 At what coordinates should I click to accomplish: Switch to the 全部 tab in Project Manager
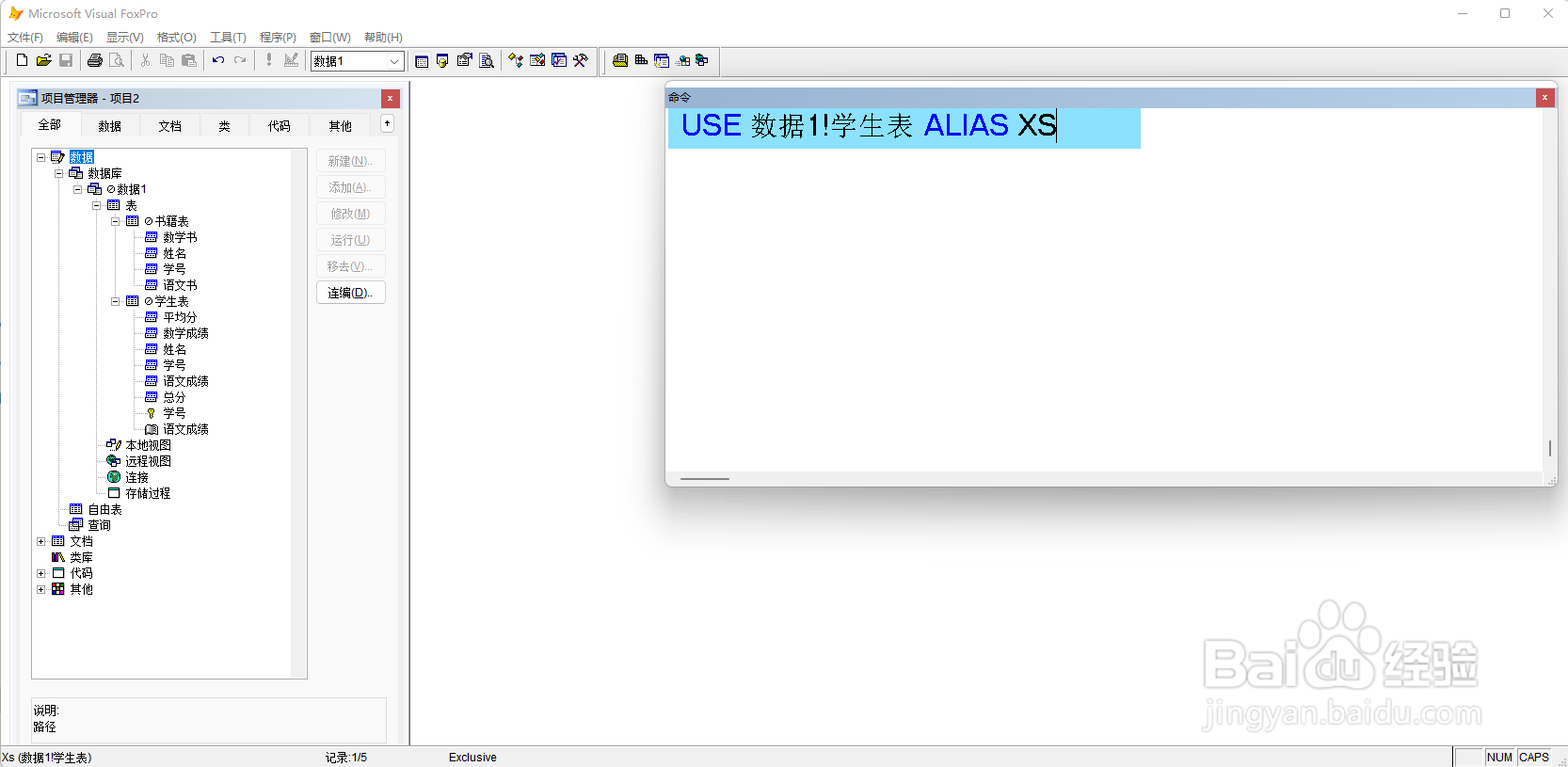coord(49,125)
